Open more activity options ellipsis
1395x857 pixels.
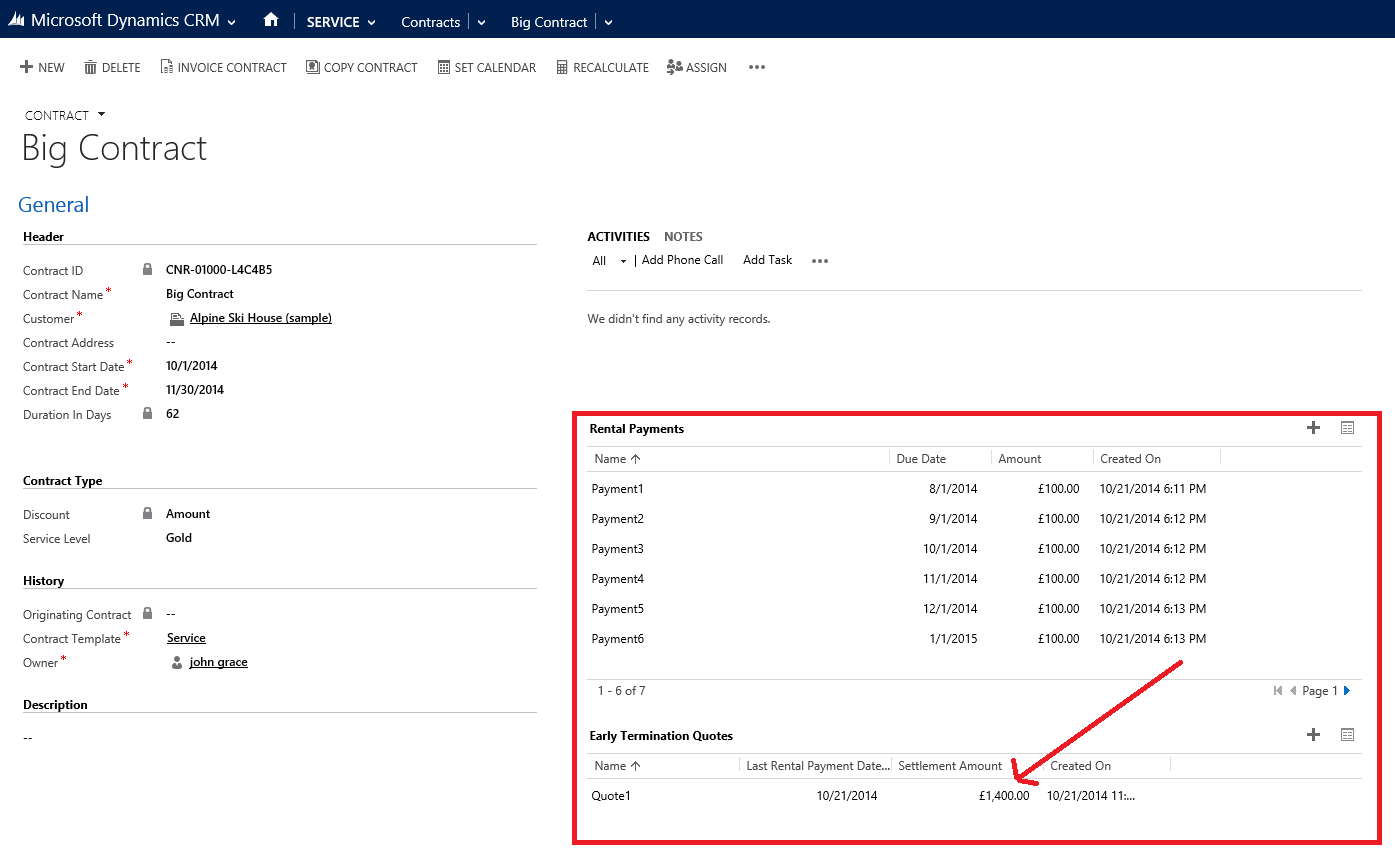tap(820, 261)
